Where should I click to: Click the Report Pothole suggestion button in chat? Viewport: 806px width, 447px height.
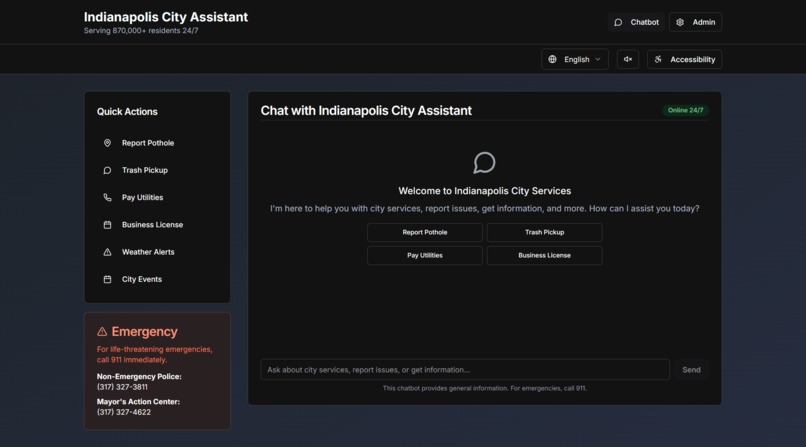[425, 232]
